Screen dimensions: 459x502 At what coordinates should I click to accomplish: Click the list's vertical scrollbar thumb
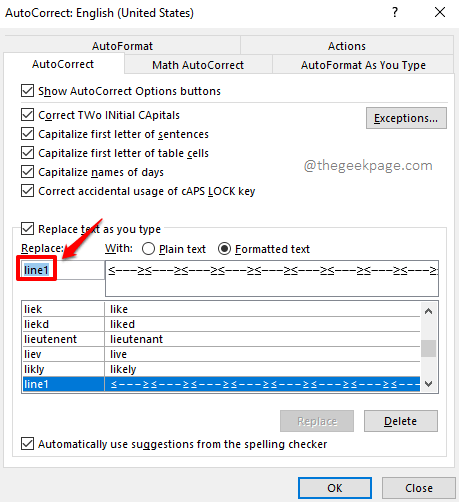click(429, 348)
